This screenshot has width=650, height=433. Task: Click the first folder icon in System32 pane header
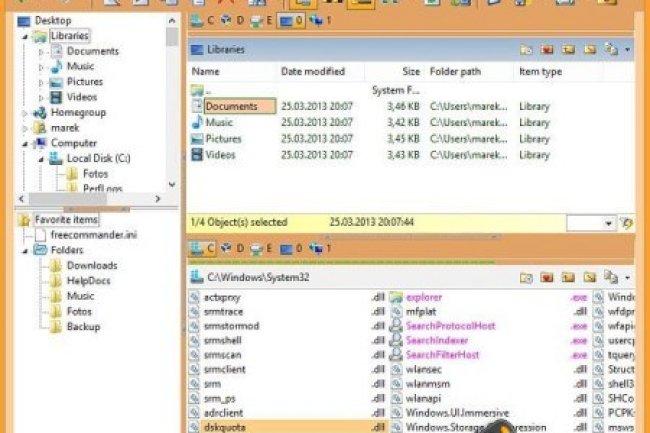pyautogui.click(x=526, y=276)
